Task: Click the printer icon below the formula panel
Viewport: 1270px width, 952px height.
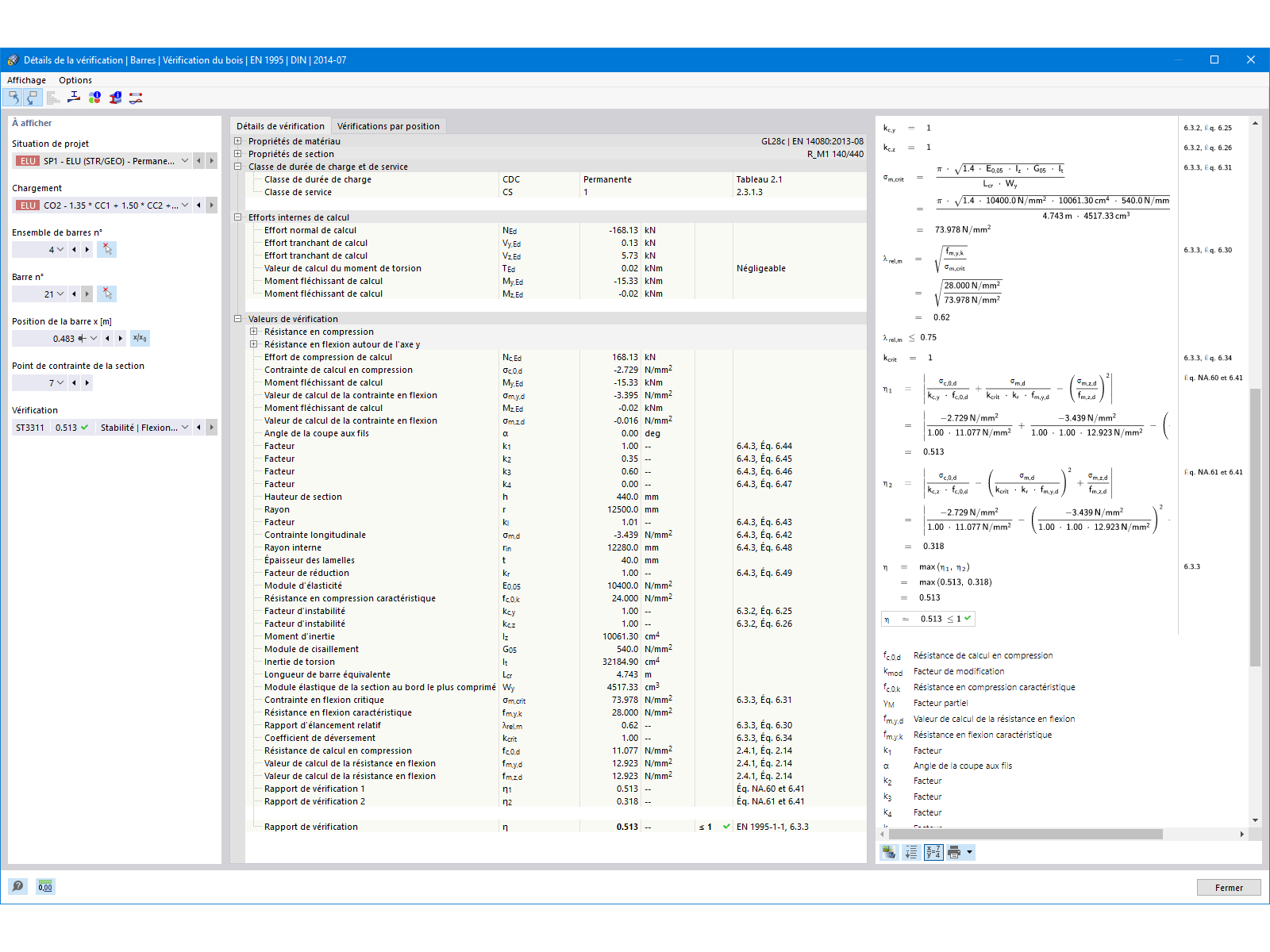Action: tap(954, 852)
